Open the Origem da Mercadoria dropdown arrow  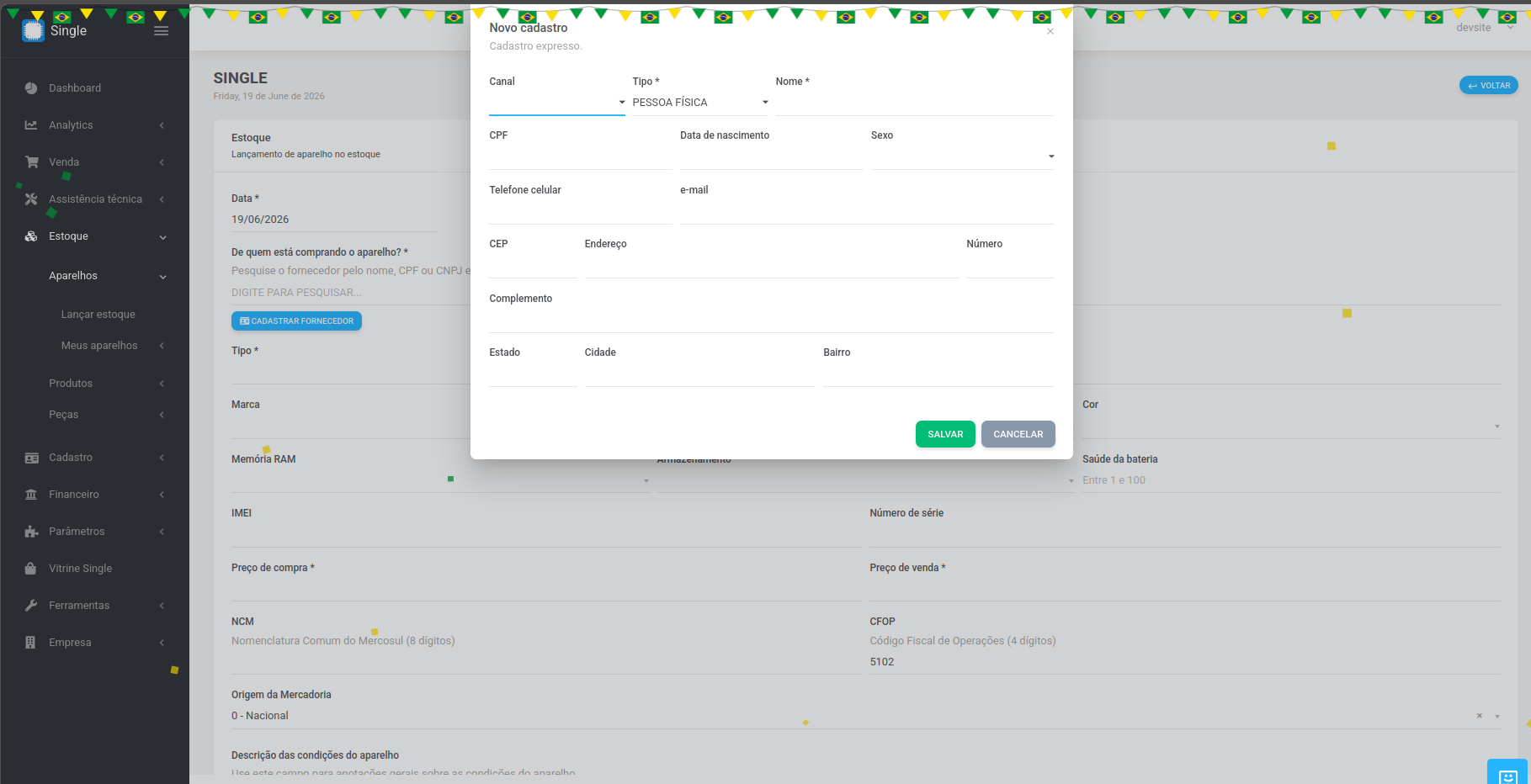pos(1497,717)
